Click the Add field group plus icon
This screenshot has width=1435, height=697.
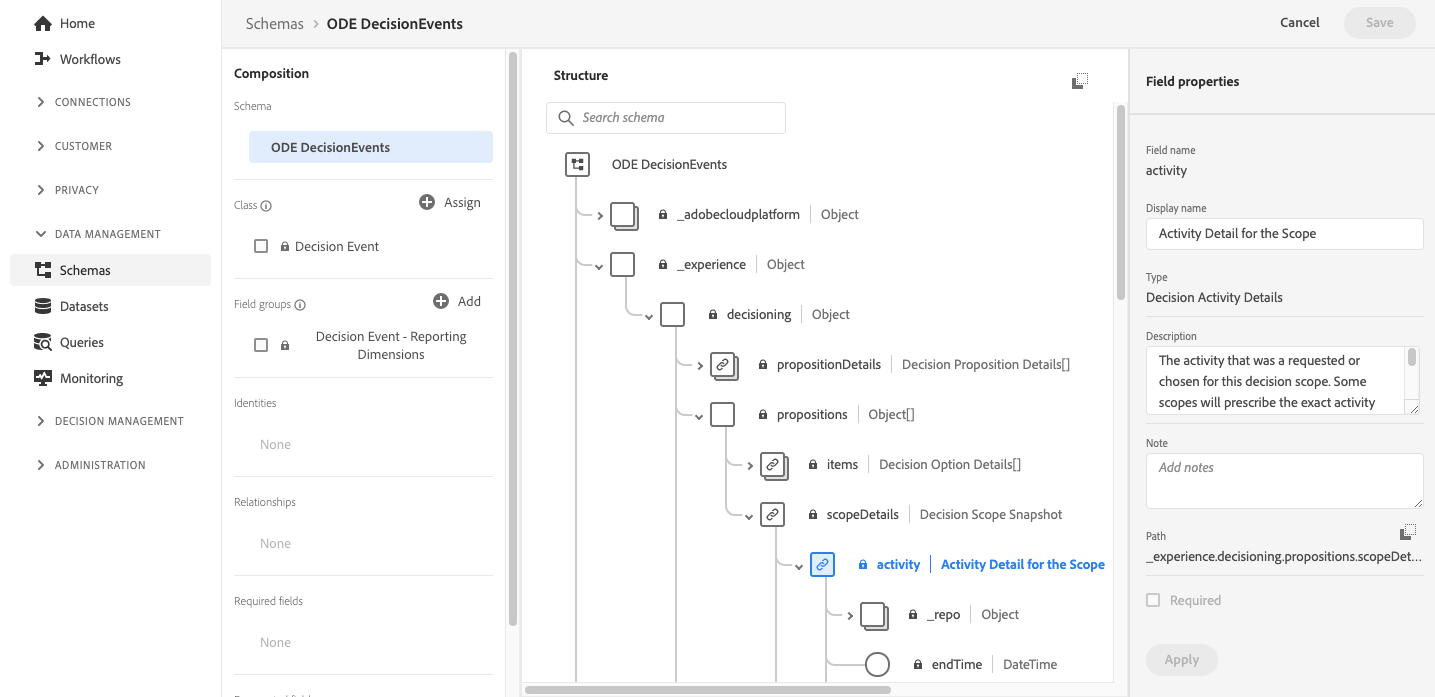pyautogui.click(x=441, y=301)
